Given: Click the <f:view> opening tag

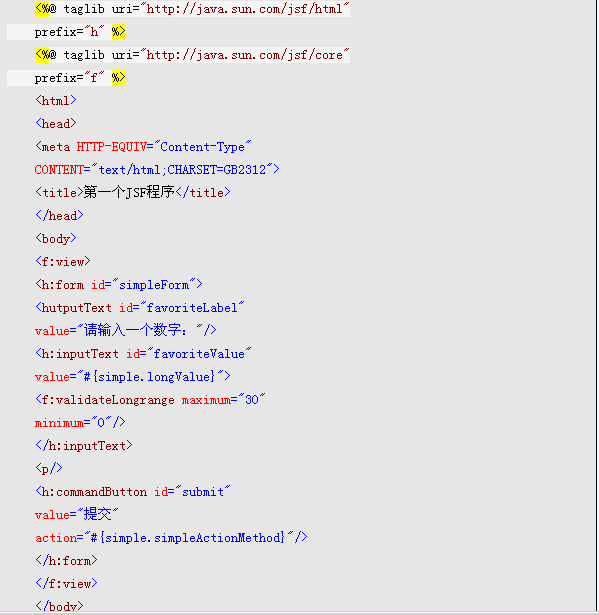Looking at the screenshot, I should [x=63, y=261].
